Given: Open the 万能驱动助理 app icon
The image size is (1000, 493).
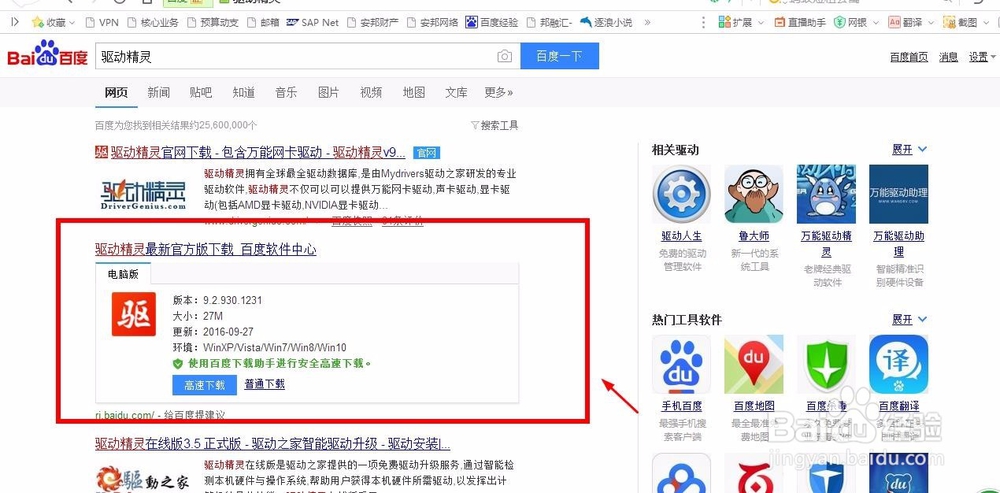Looking at the screenshot, I should (x=899, y=195).
